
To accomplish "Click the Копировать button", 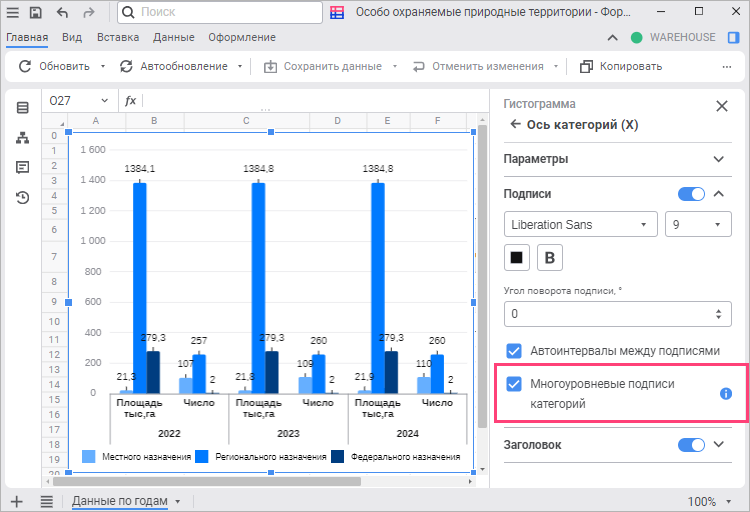I will click(x=621, y=67).
